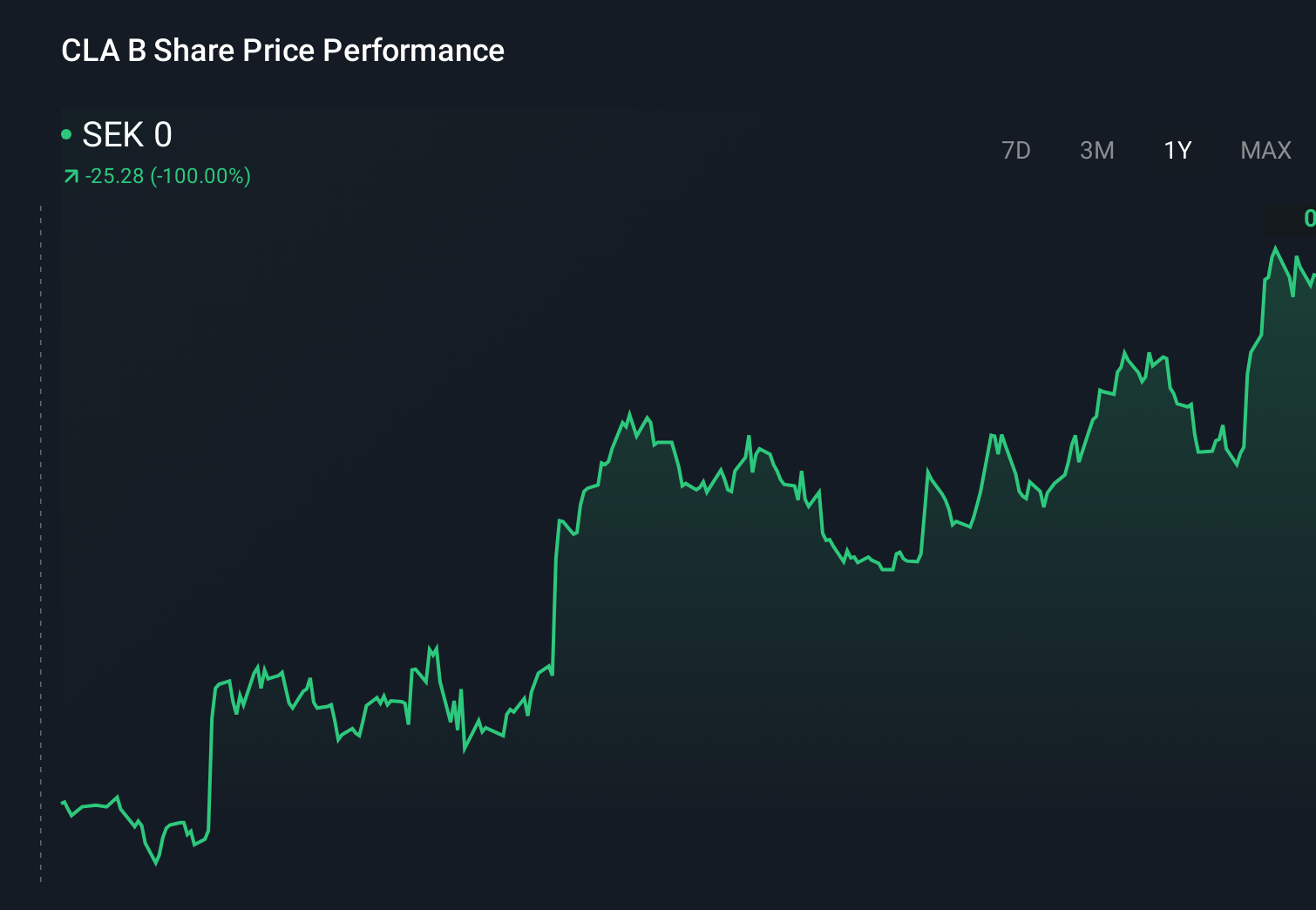The image size is (1316, 910).
Task: Switch to the 7D time range
Action: (1016, 150)
